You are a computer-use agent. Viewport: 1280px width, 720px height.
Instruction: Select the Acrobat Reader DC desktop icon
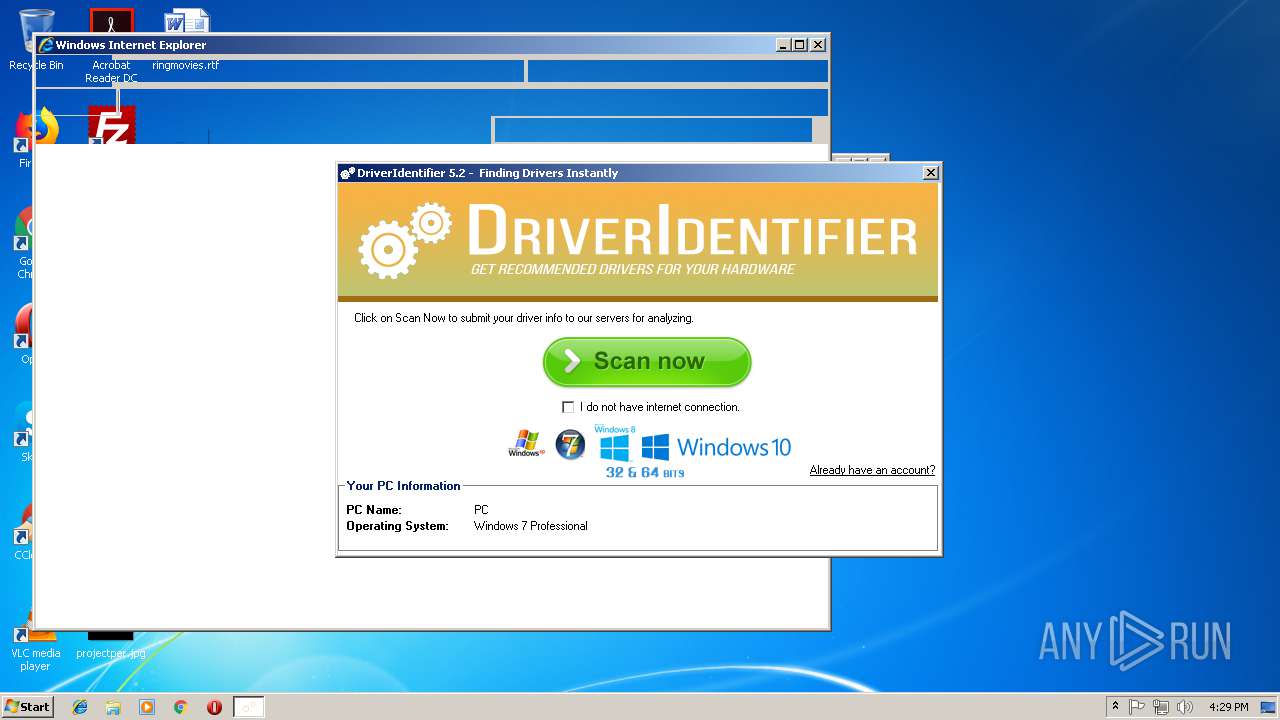tap(111, 45)
